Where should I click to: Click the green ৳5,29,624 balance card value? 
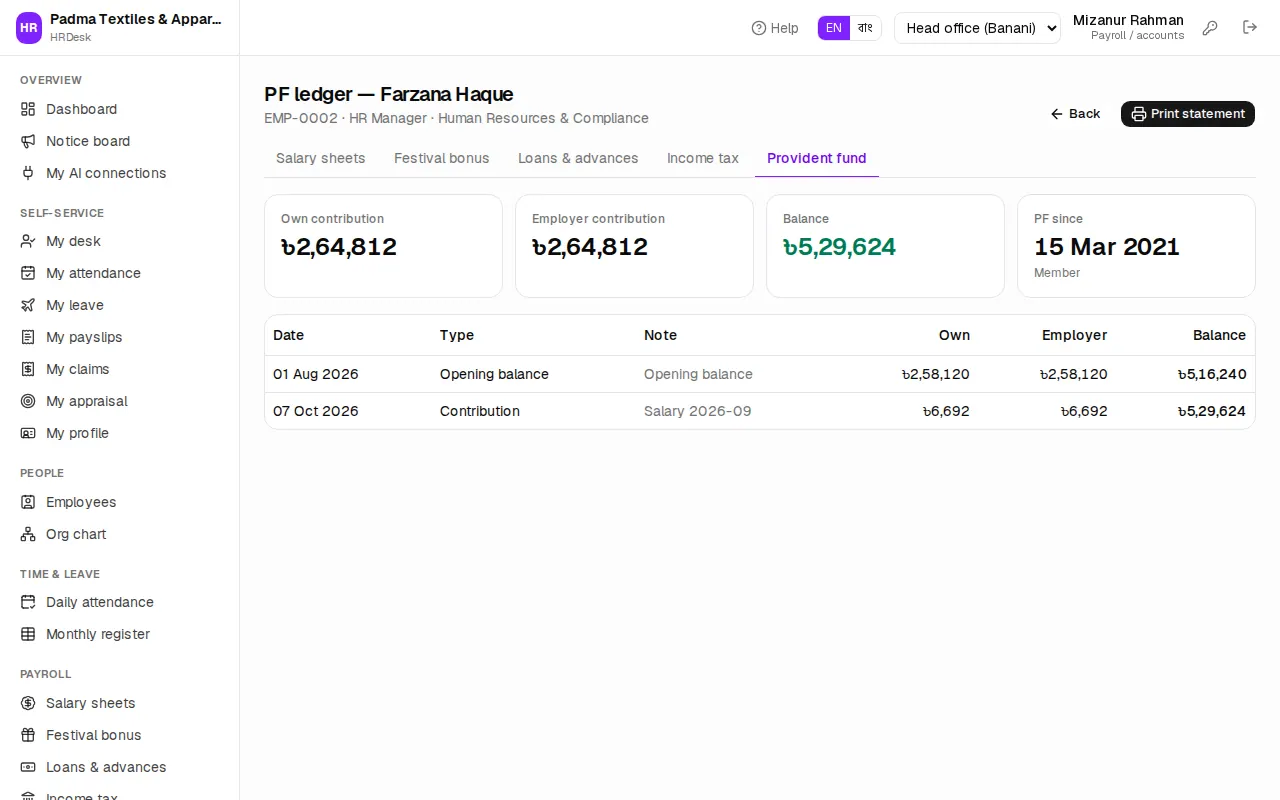tap(840, 247)
